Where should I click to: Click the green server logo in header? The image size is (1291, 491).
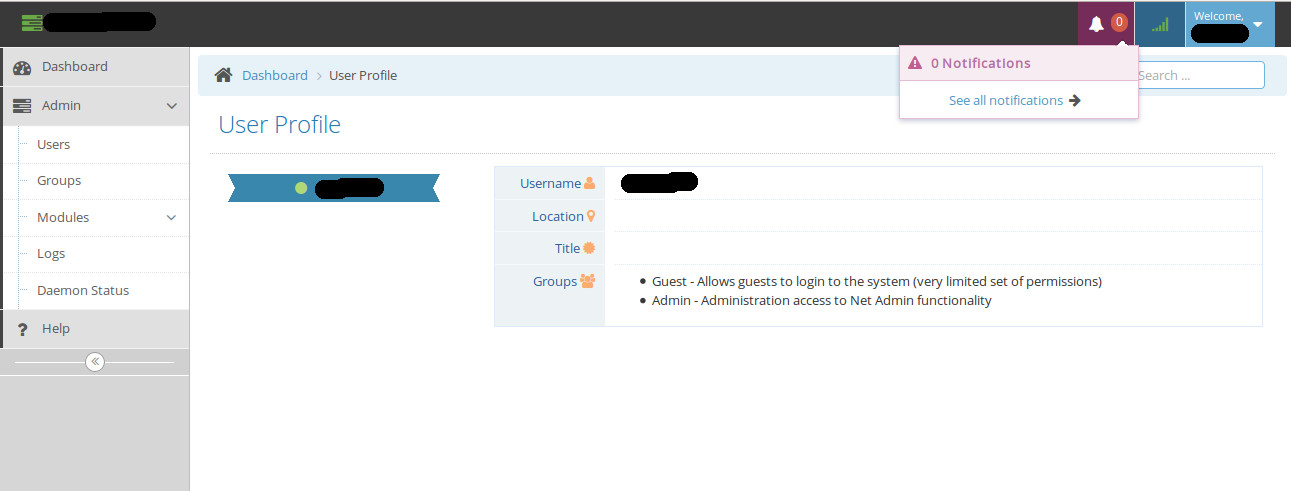point(32,22)
